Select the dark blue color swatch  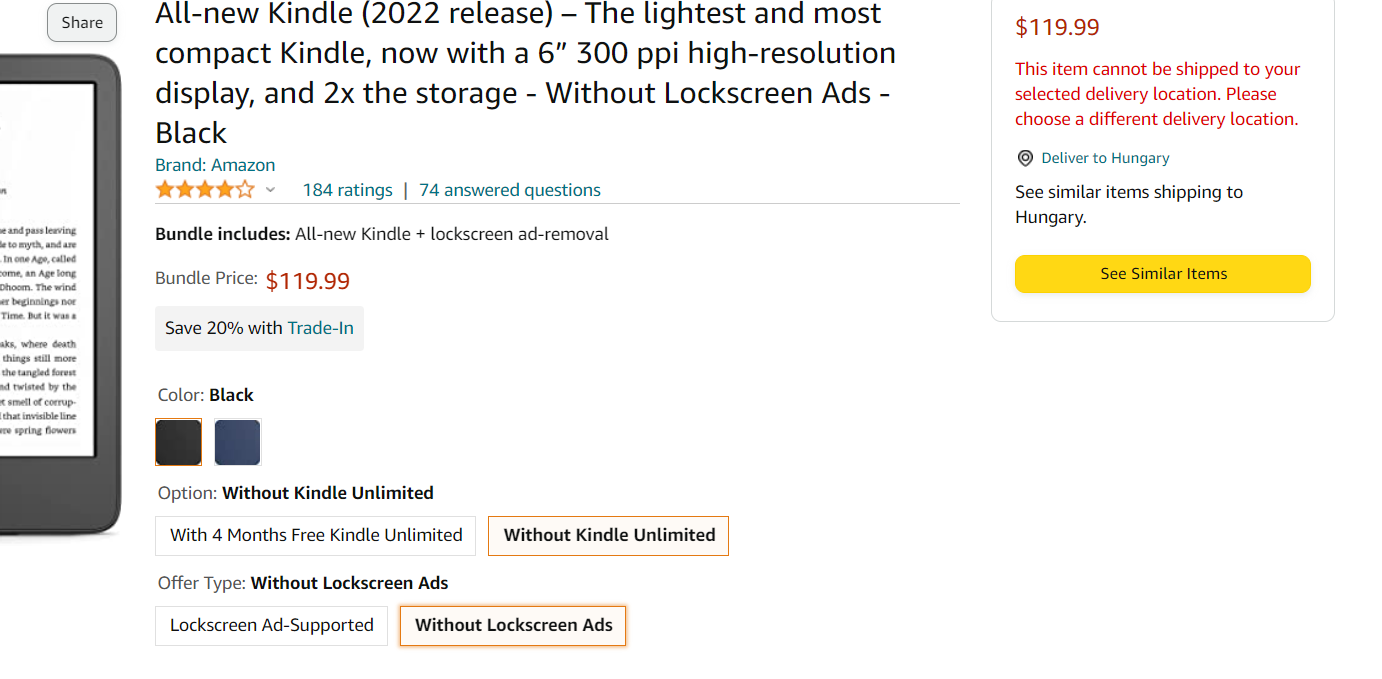pos(238,442)
